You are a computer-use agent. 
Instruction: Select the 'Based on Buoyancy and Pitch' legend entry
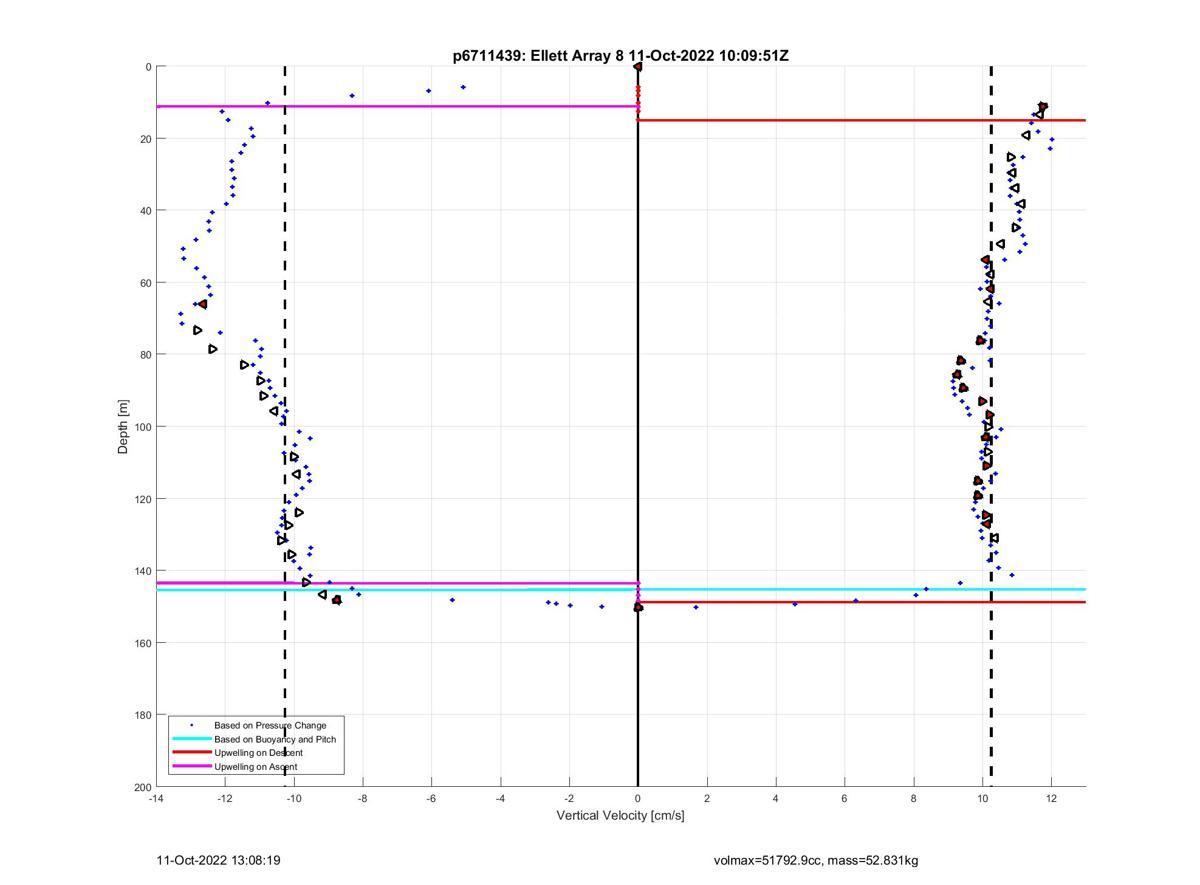pyautogui.click(x=275, y=739)
